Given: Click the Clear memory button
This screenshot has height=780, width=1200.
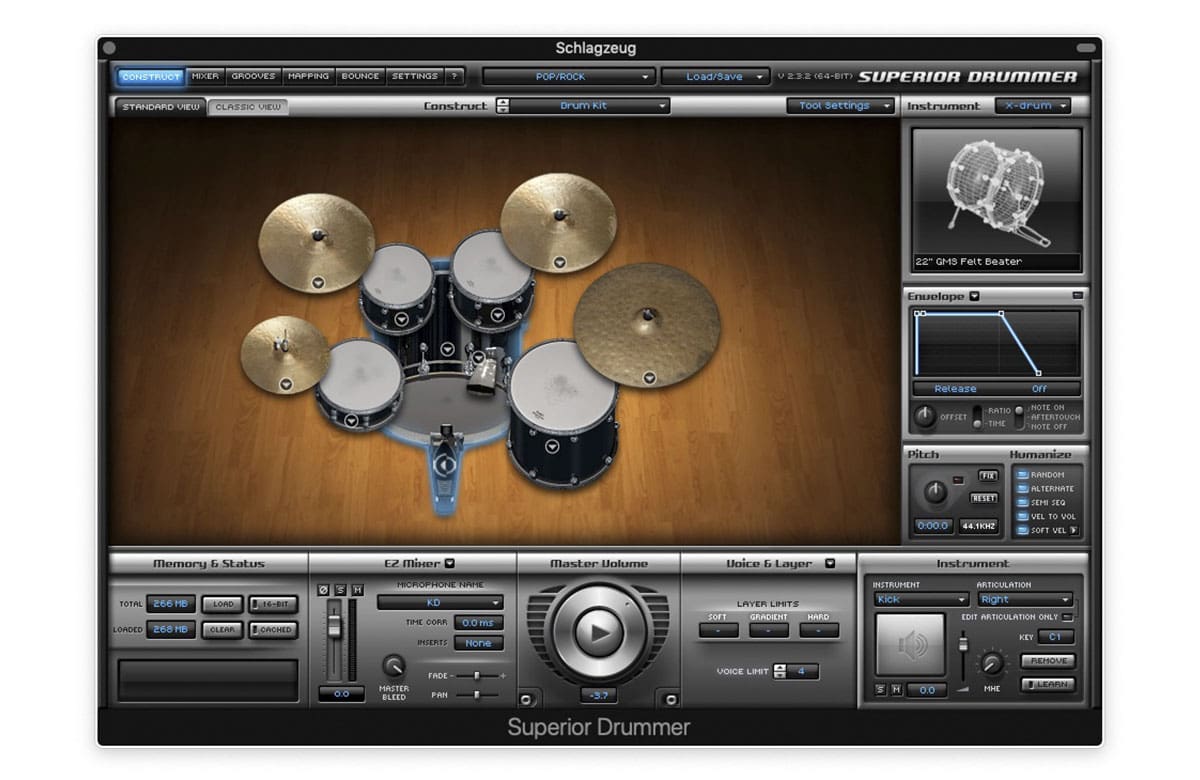Looking at the screenshot, I should (223, 630).
